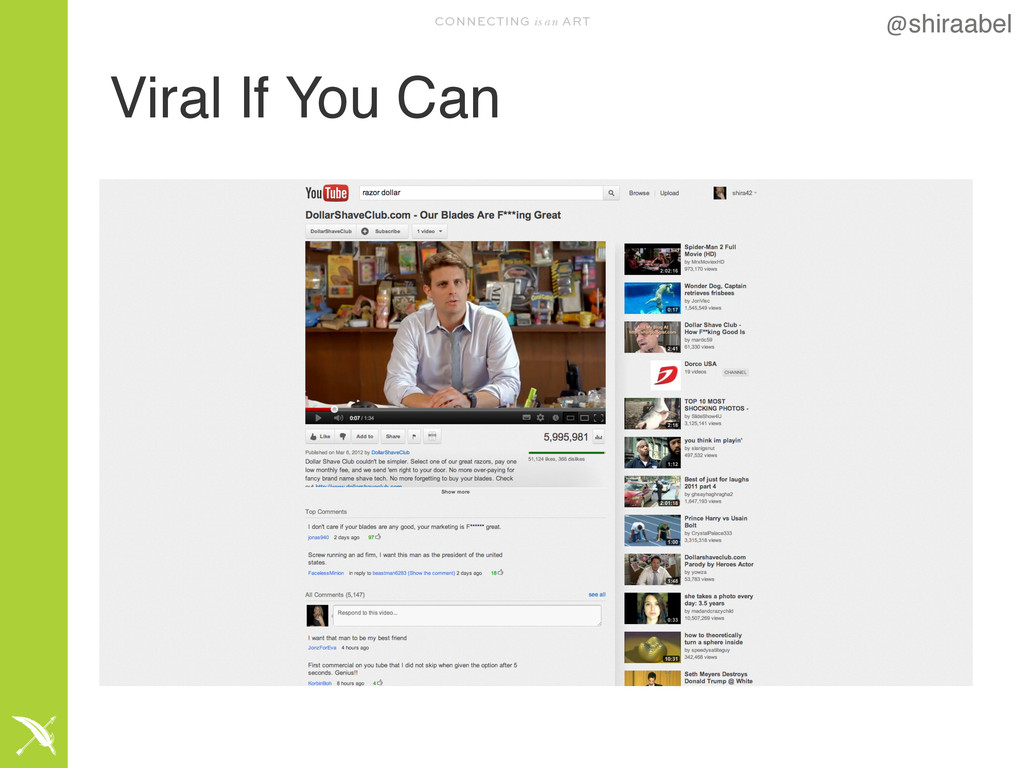Expand description with Show more
The height and width of the screenshot is (768, 1024).
tap(455, 492)
